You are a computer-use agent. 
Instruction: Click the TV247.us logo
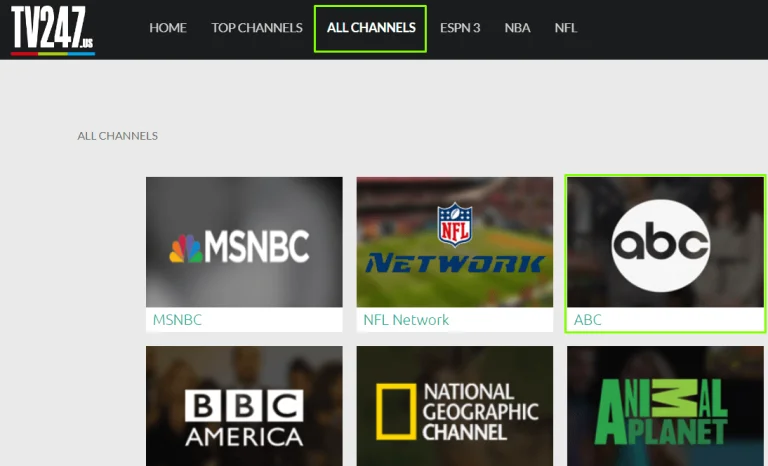[52, 30]
